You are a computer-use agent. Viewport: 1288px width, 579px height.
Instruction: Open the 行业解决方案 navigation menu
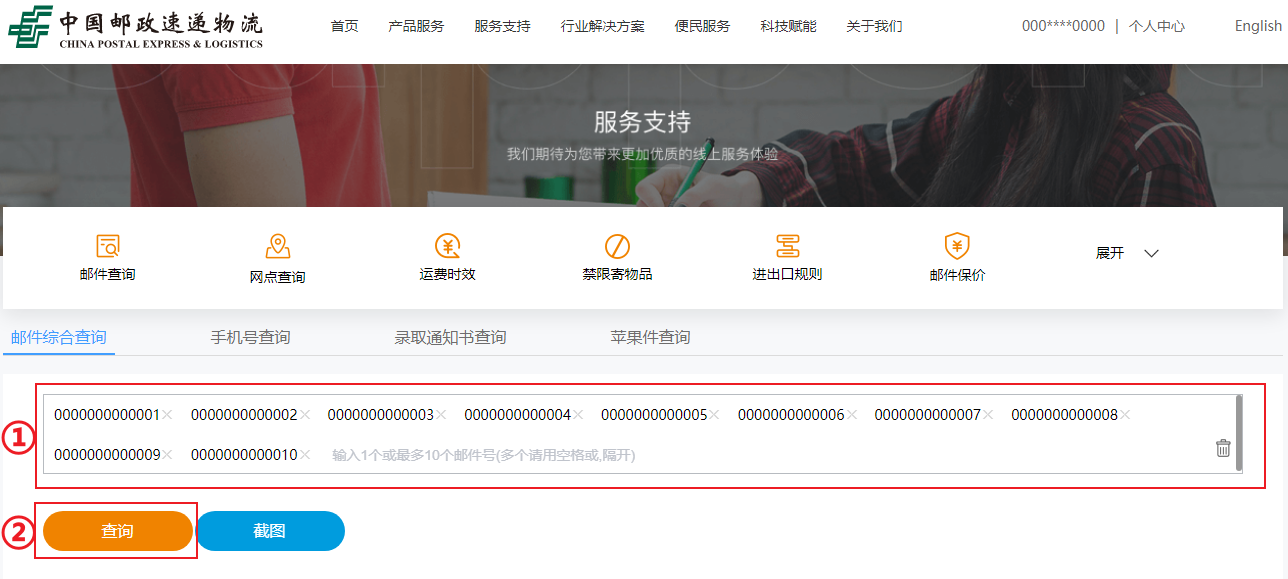(602, 26)
